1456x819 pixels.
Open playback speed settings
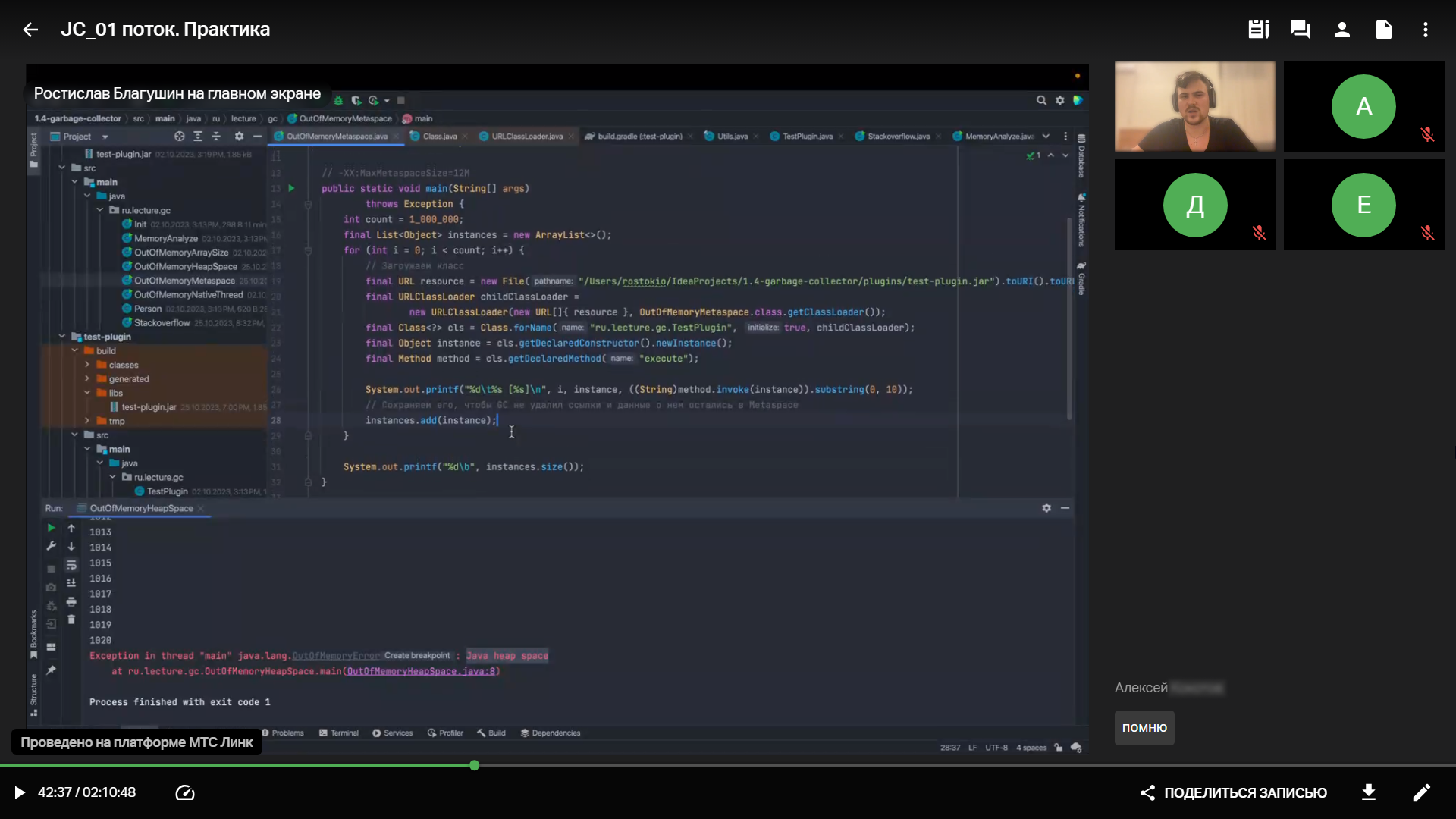coord(185,792)
